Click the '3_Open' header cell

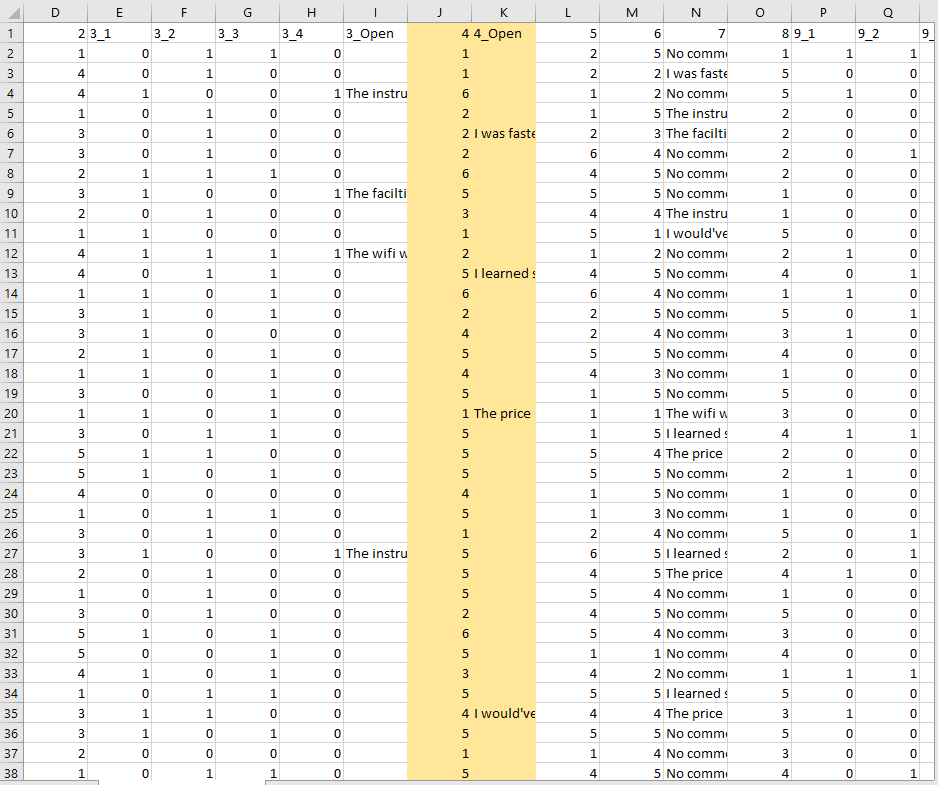[x=375, y=33]
